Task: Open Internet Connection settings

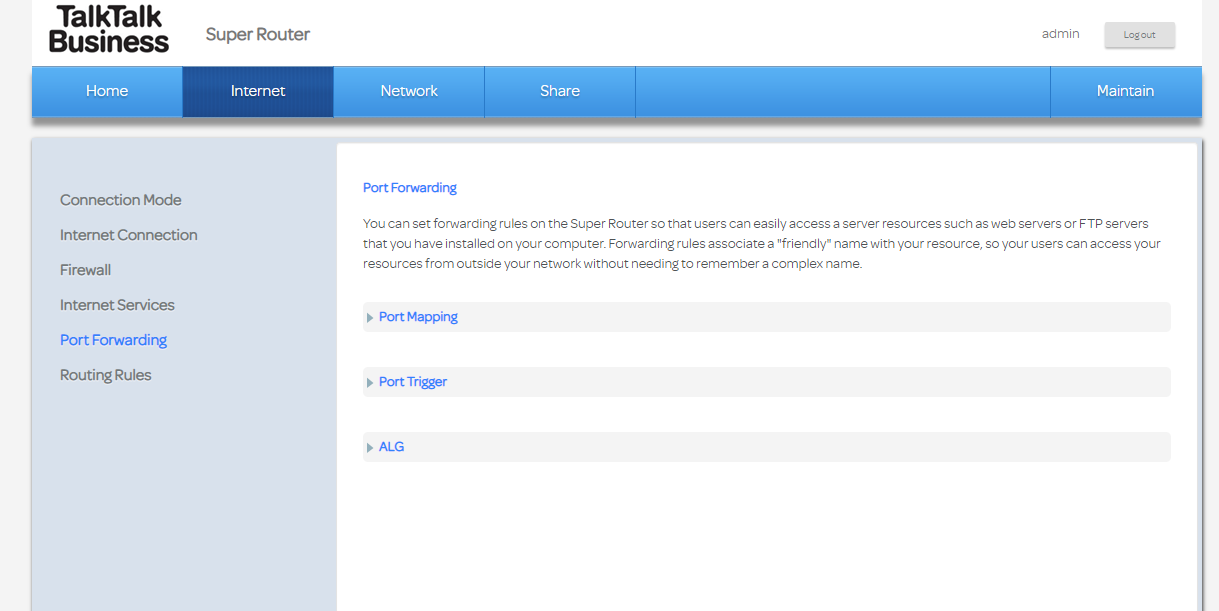Action: [128, 235]
